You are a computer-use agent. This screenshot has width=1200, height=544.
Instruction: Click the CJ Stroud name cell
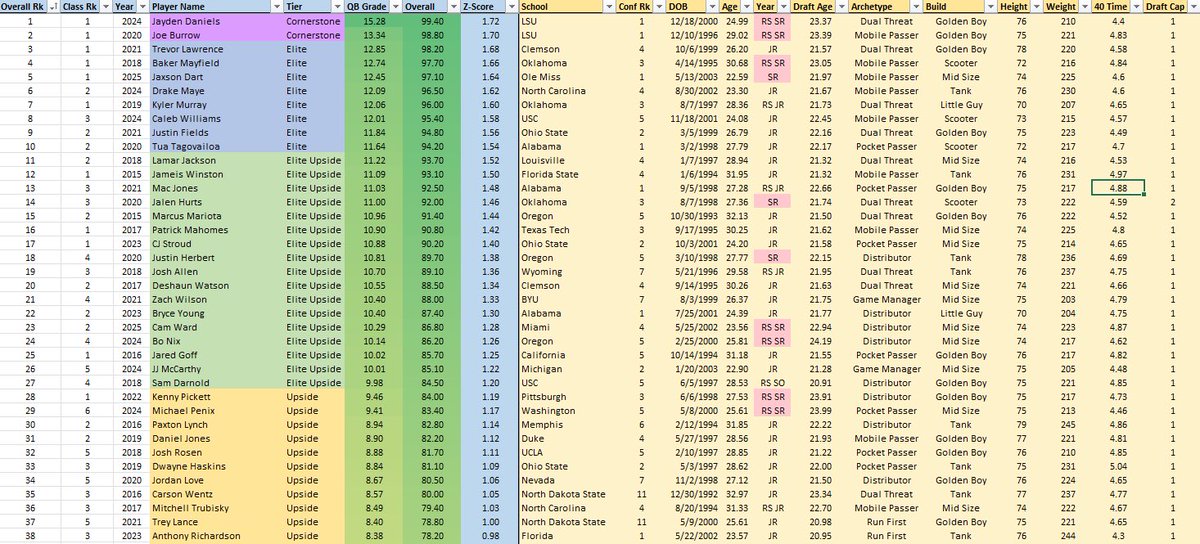click(215, 243)
